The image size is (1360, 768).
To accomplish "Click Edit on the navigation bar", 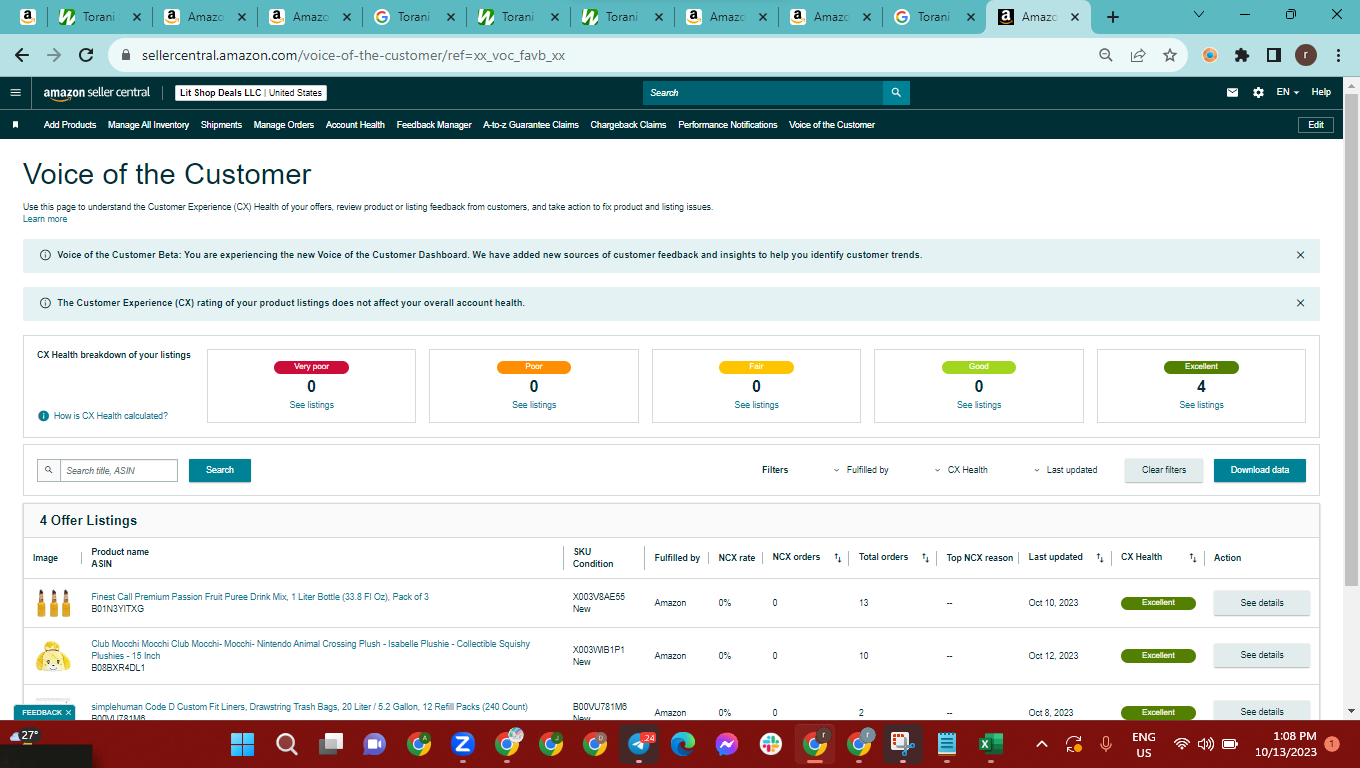I will [x=1316, y=125].
